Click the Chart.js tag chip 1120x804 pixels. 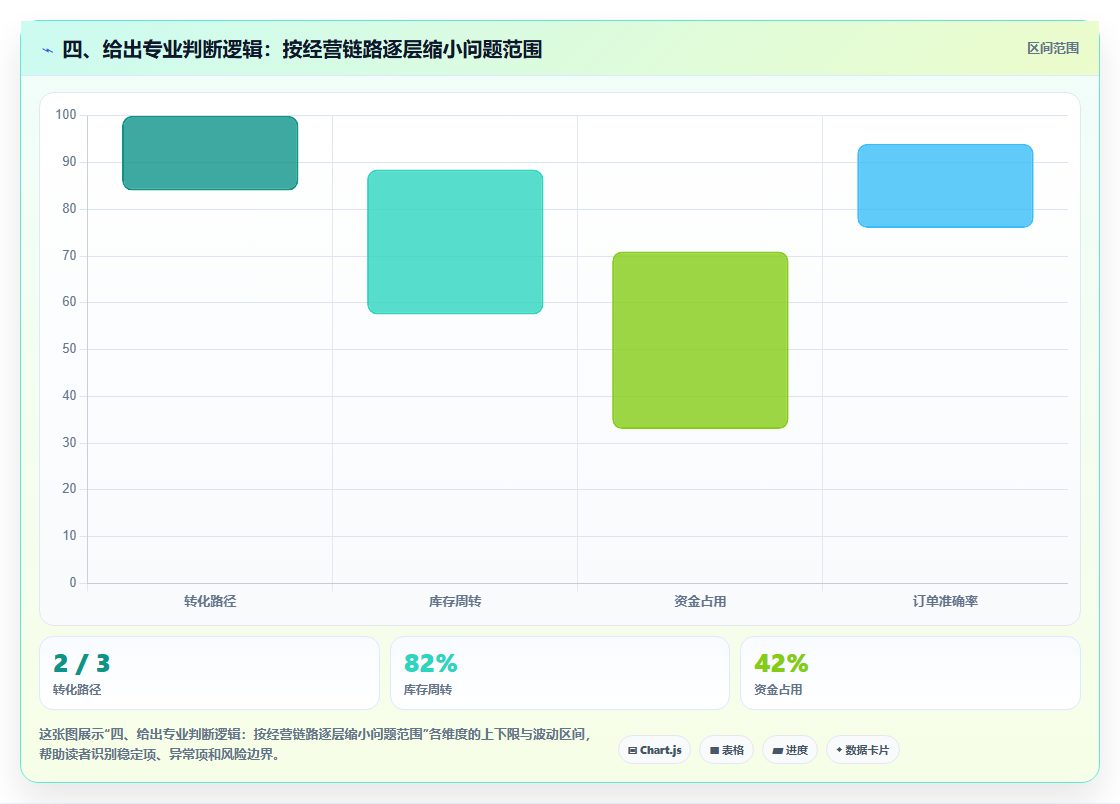(654, 750)
